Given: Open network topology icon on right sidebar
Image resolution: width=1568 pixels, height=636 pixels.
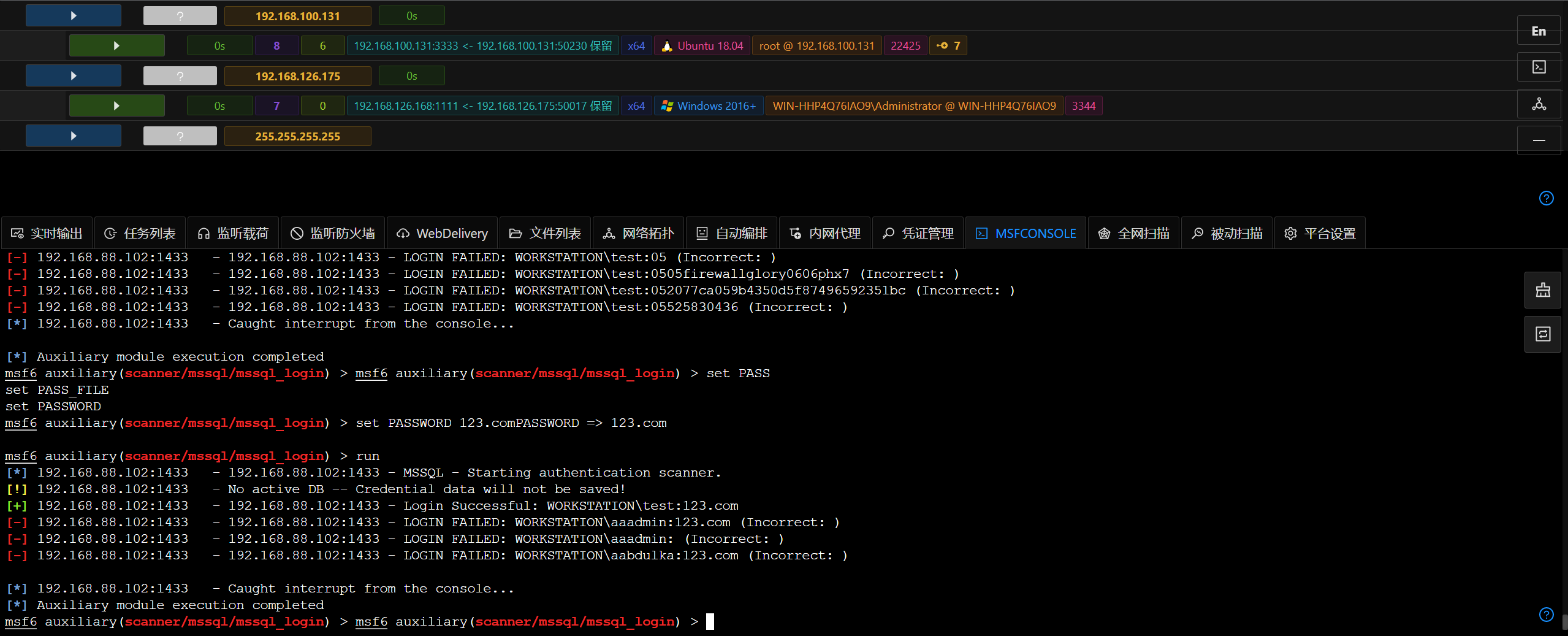Looking at the screenshot, I should tap(1539, 104).
